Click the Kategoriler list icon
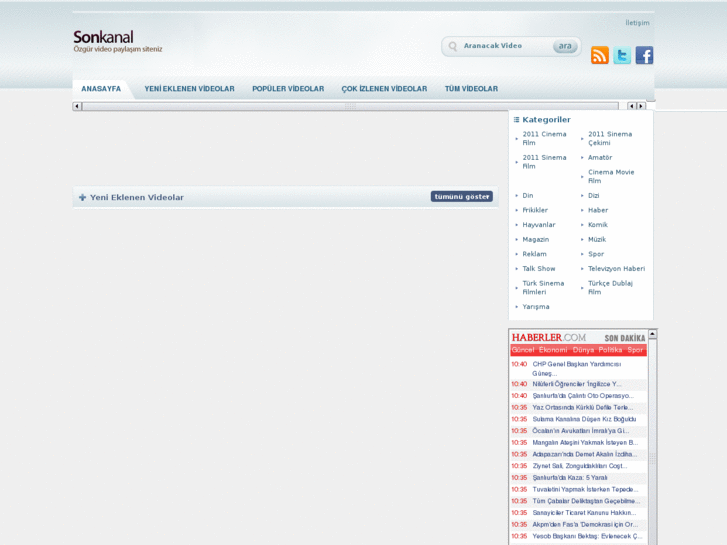Viewport: 727px width, 545px height. click(516, 120)
